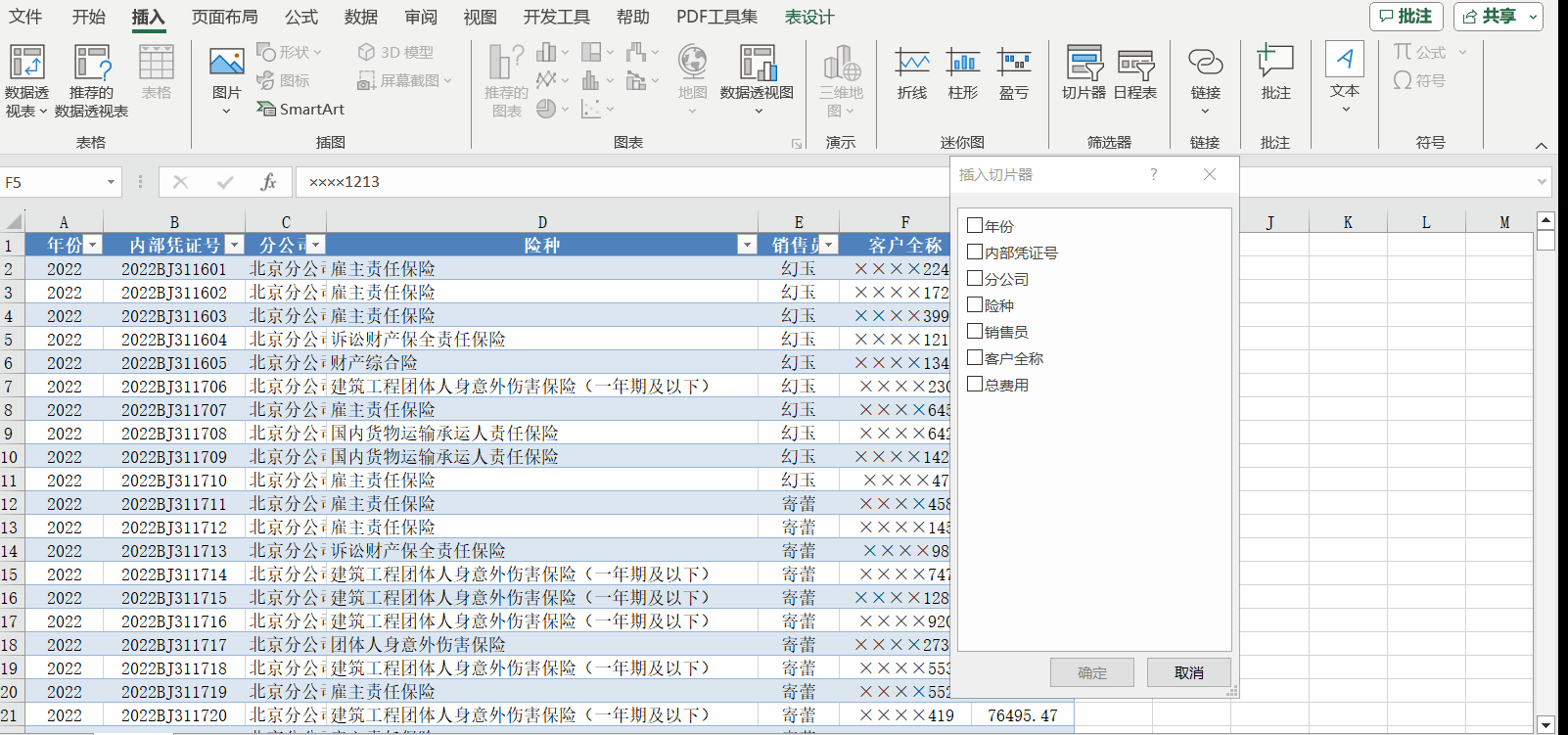
Task: Check the 年份 checkbox in slicer dialog
Action: point(975,226)
